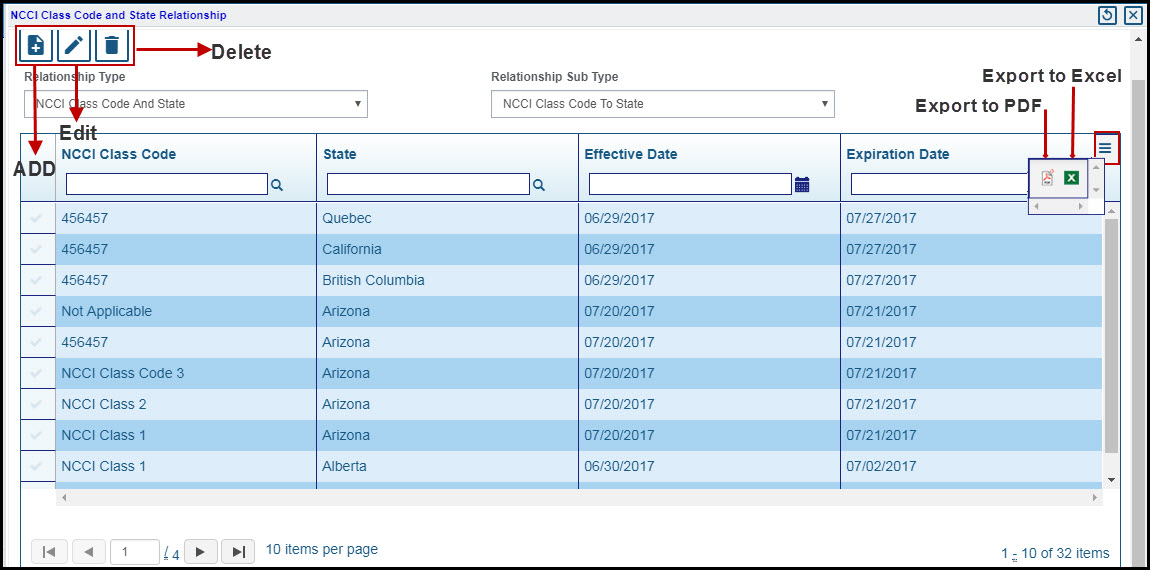Click the refresh icon in title bar
This screenshot has width=1150, height=570.
click(x=1107, y=15)
